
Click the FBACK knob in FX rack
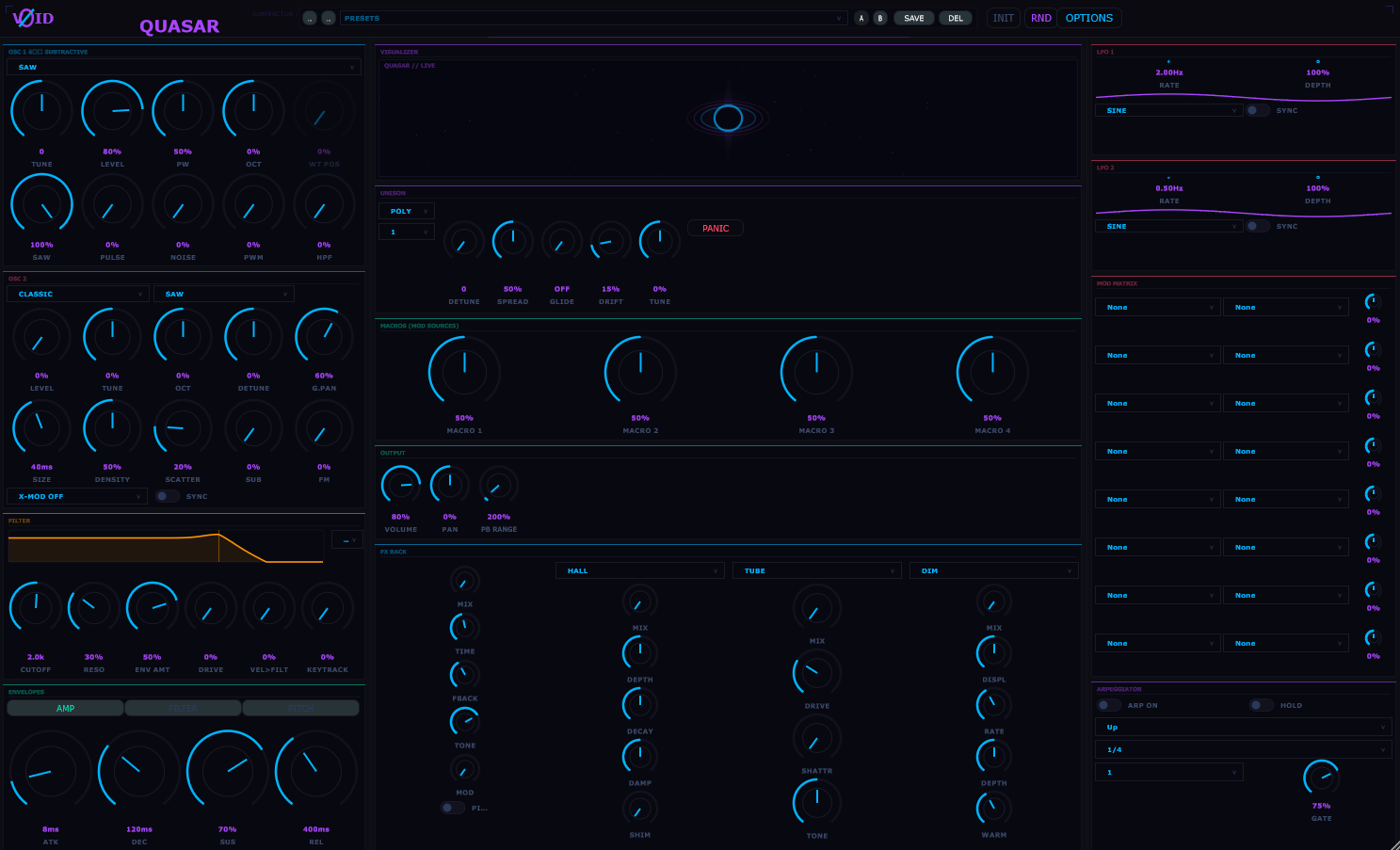pos(465,674)
